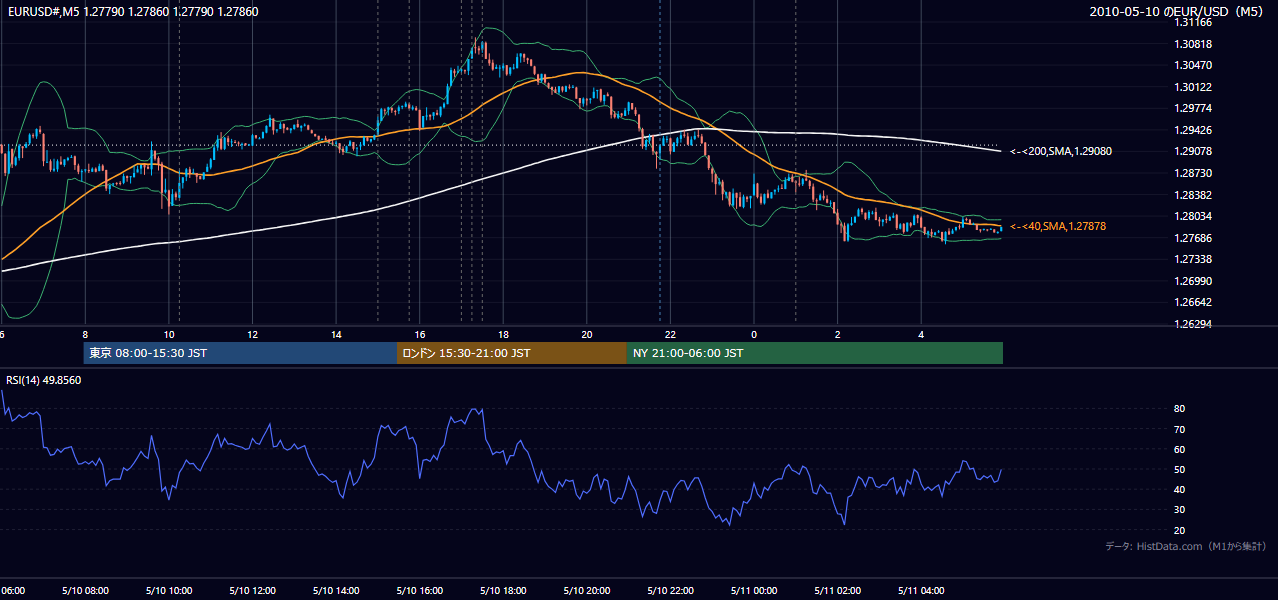Click bottom time axis label 5/11 02:00

point(838,590)
